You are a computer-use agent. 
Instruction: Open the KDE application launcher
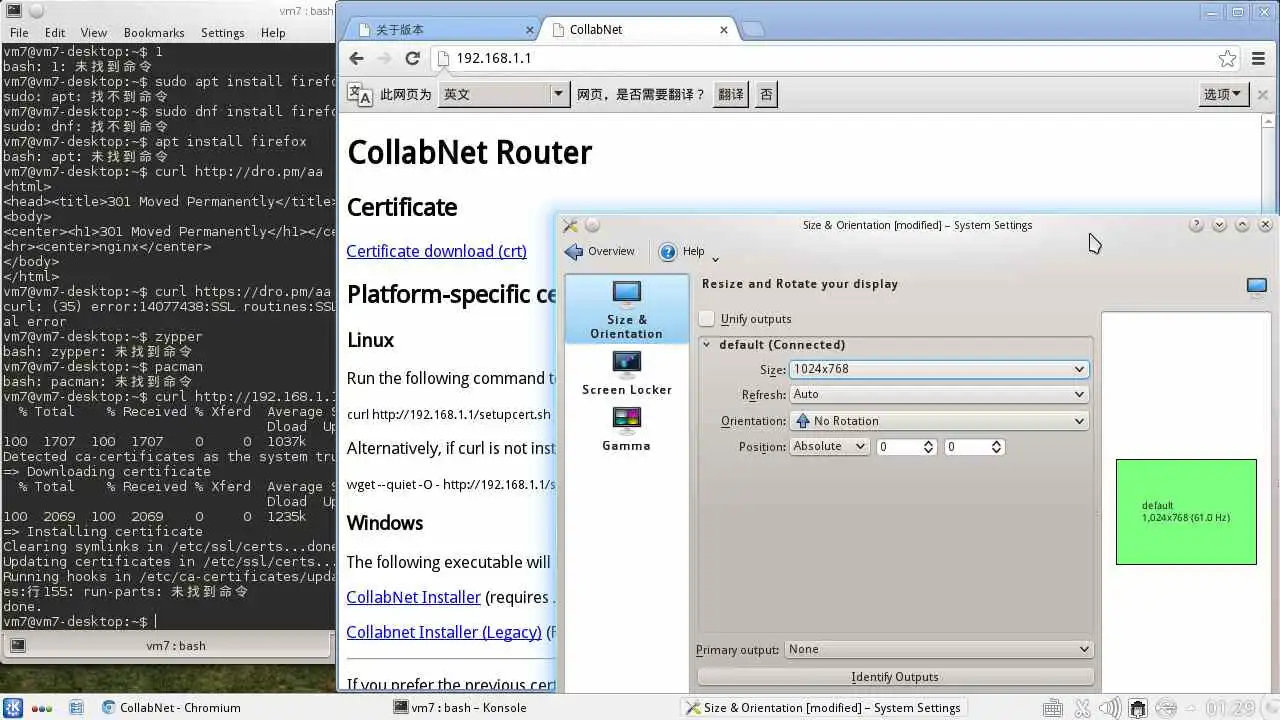13,707
